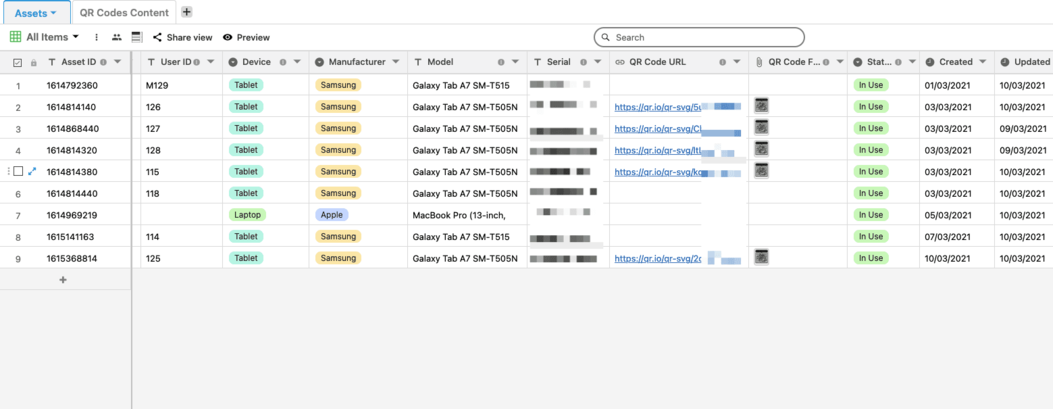The image size is (1053, 409).
Task: Click the expand record arrow on row 5
Action: coord(32,172)
